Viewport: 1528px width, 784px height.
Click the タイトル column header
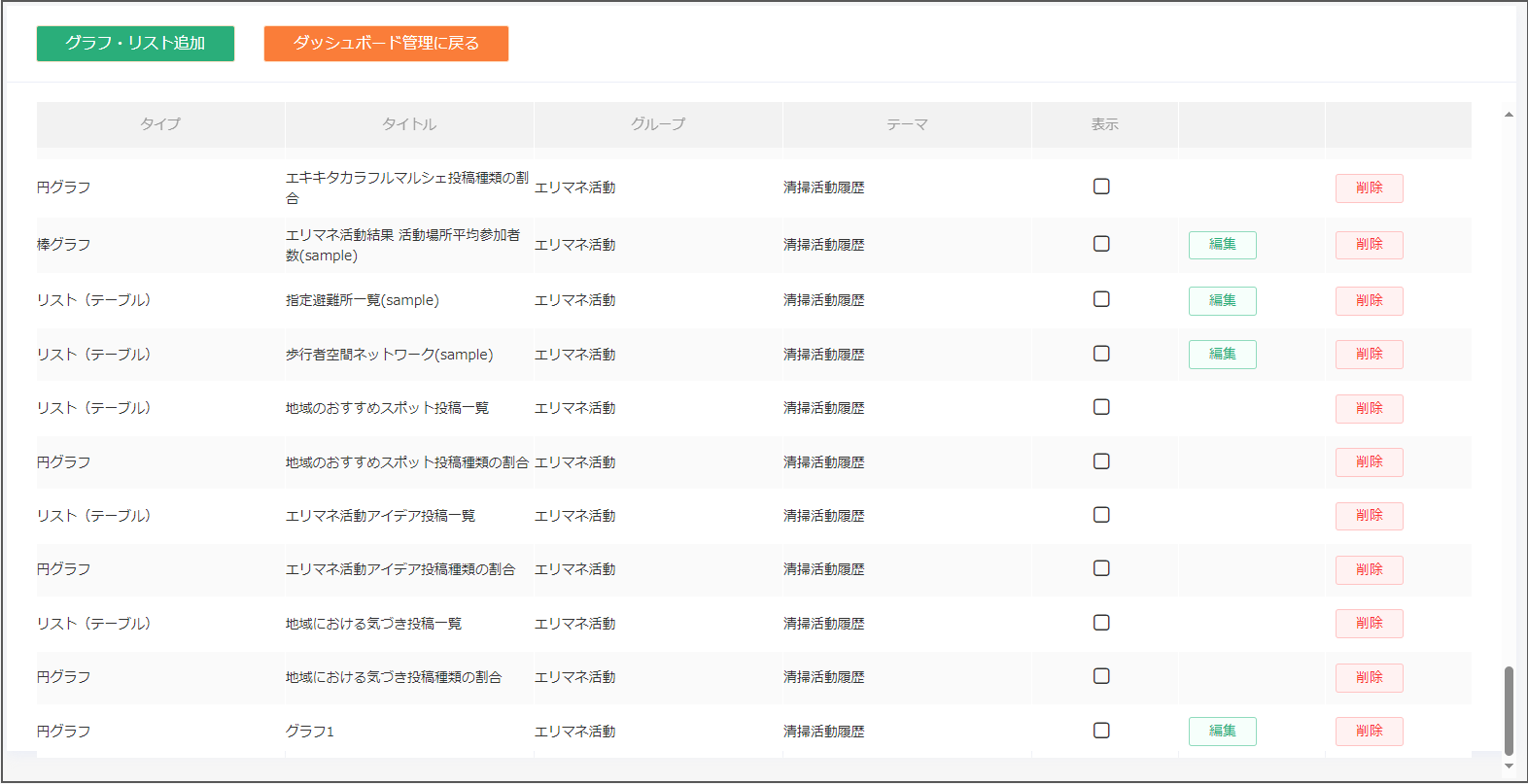pyautogui.click(x=409, y=124)
